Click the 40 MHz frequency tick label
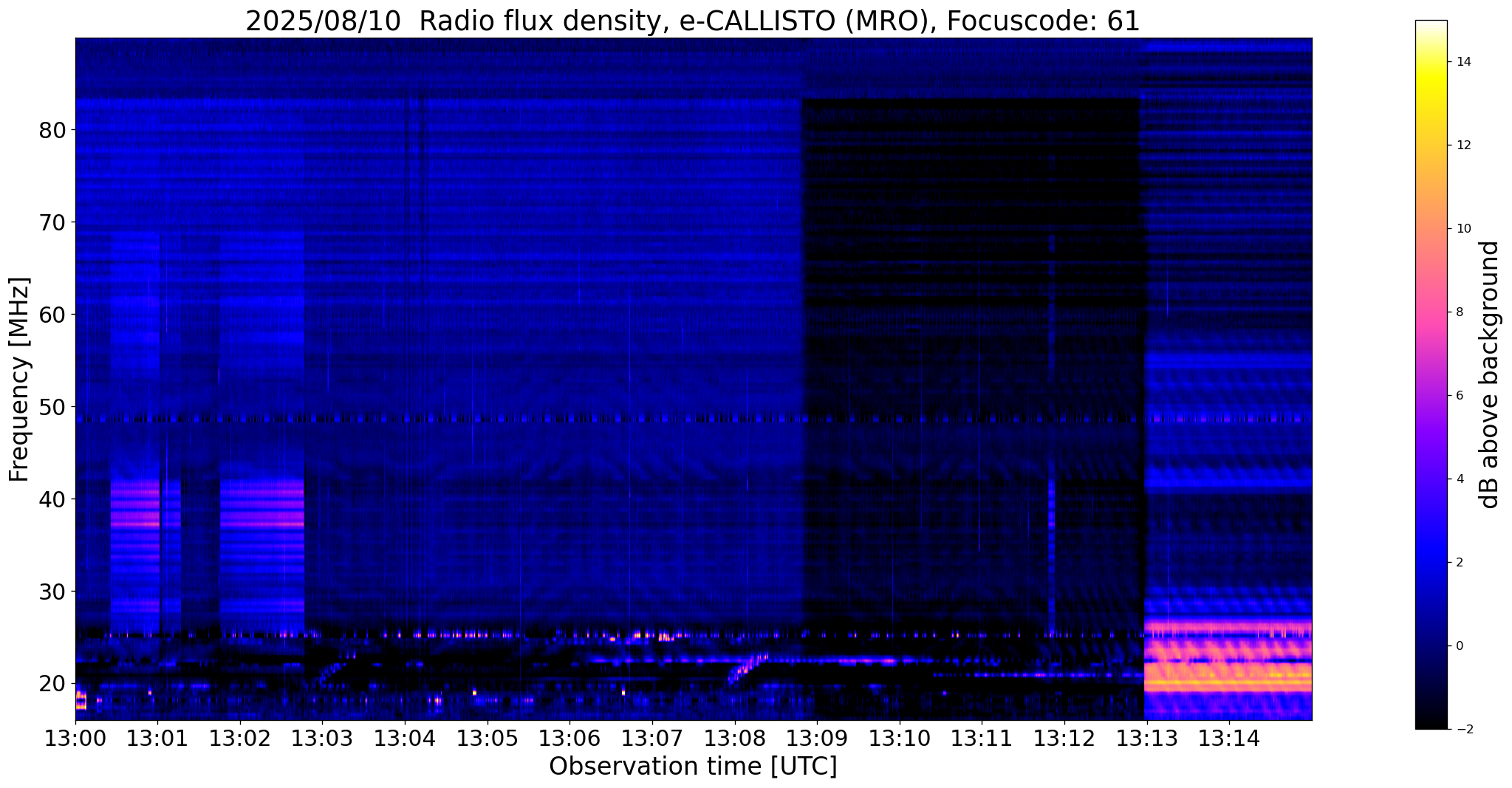 click(x=52, y=499)
